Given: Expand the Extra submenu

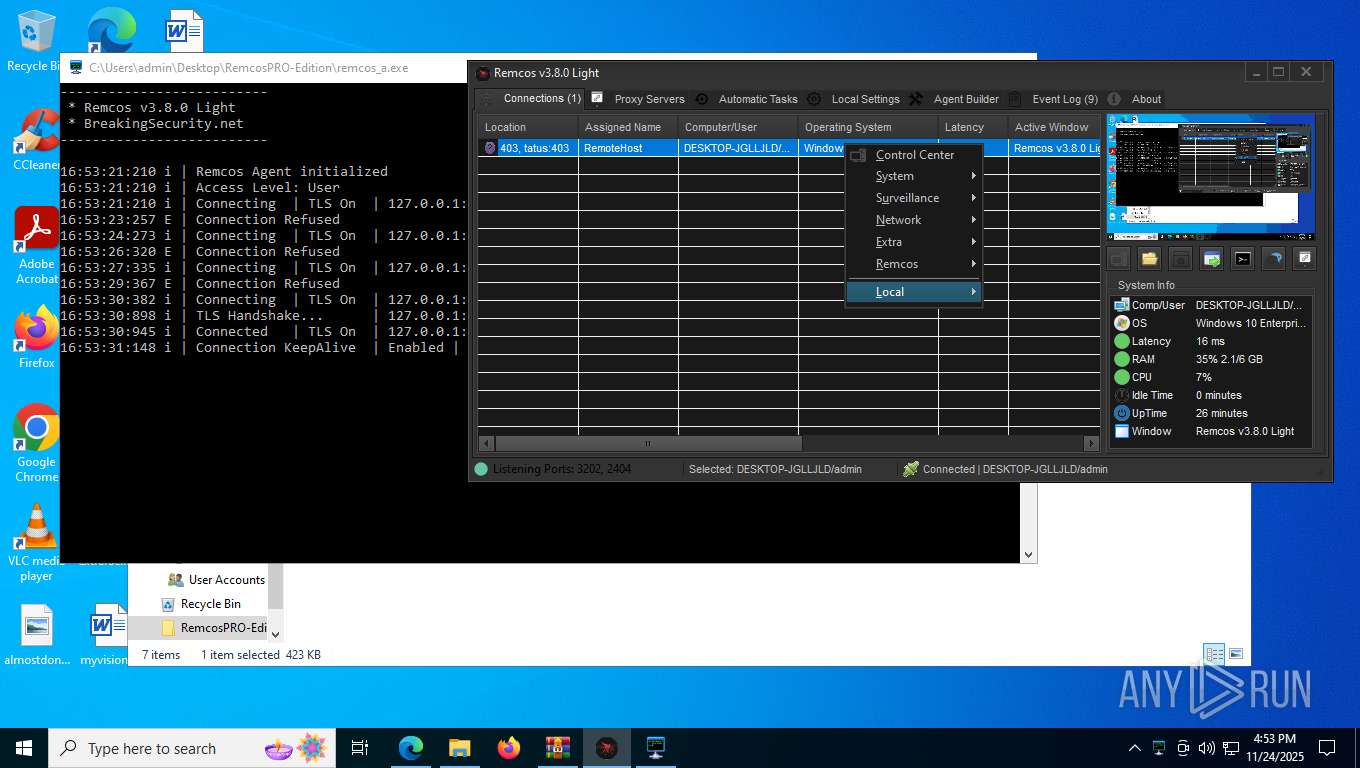Looking at the screenshot, I should [914, 242].
